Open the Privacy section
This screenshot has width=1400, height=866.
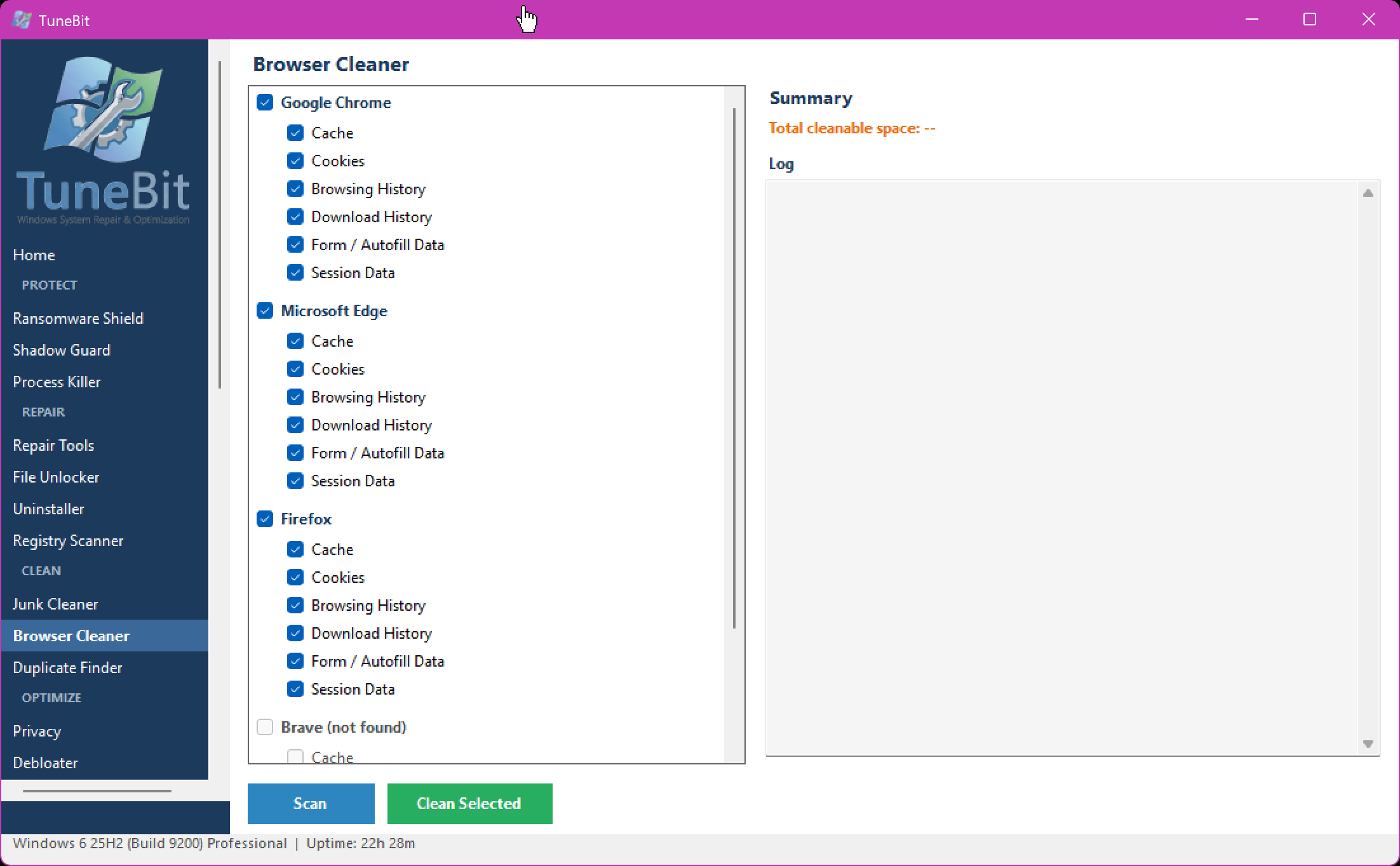point(105,731)
